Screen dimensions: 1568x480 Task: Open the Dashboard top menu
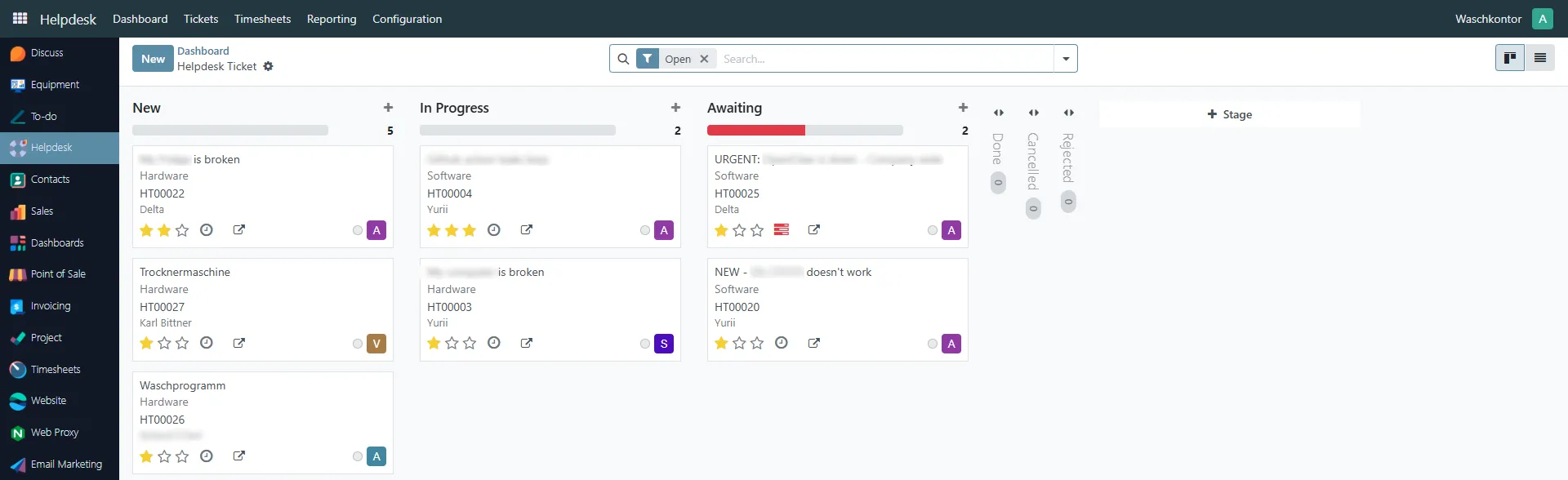coord(140,19)
